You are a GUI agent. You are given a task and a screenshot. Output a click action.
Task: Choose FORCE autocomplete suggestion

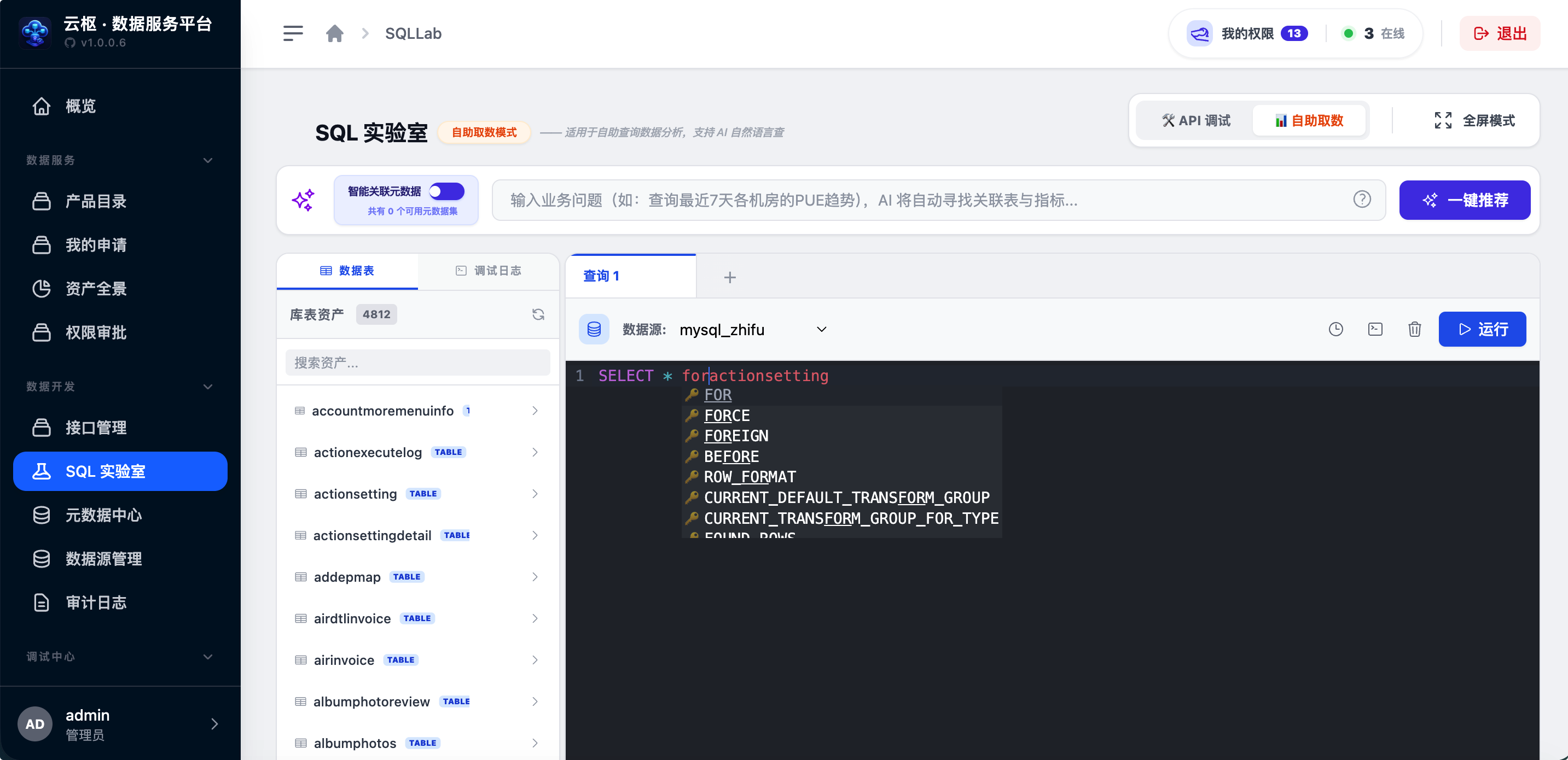tap(842, 416)
